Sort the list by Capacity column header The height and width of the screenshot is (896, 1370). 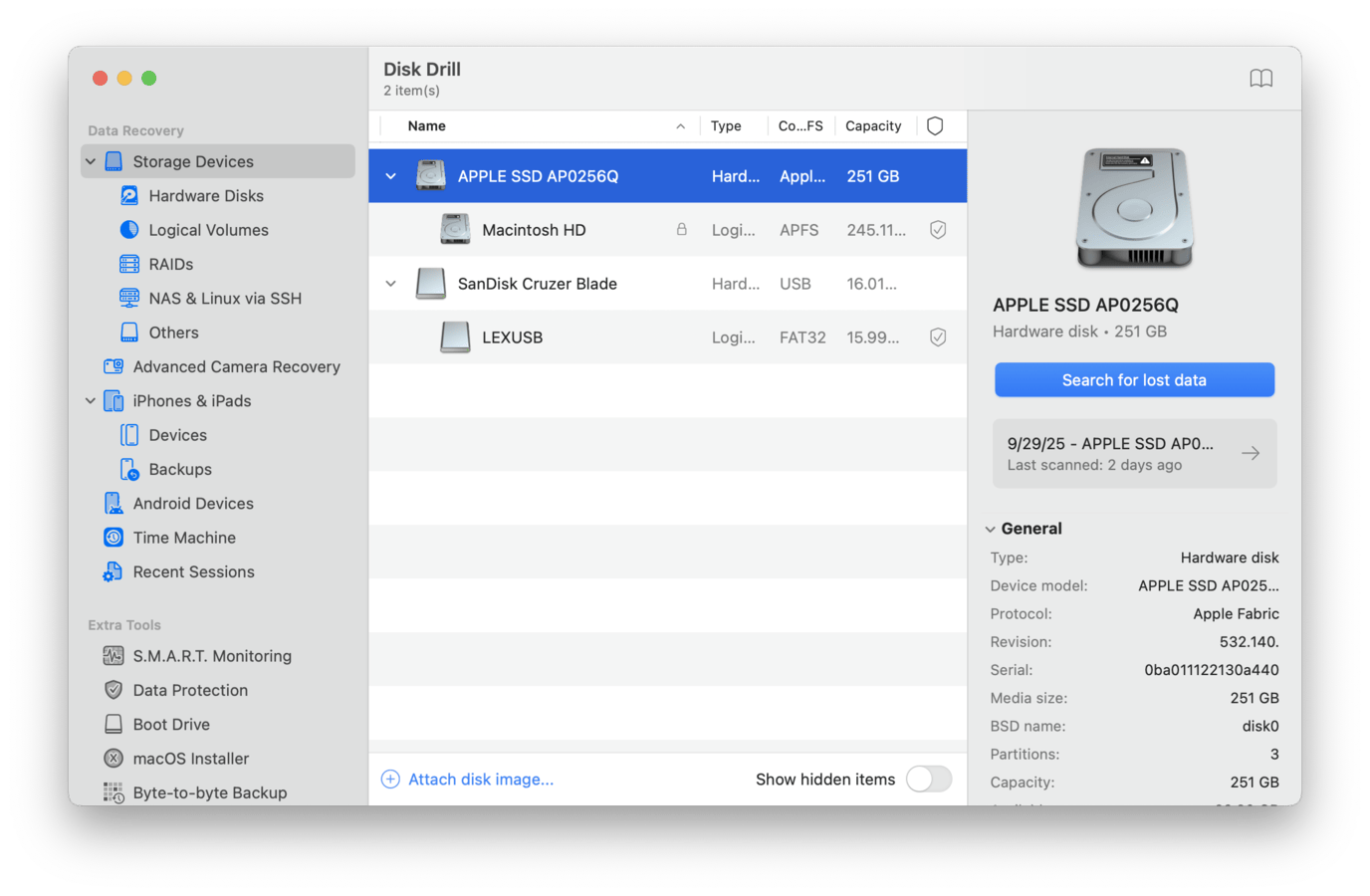click(x=872, y=126)
